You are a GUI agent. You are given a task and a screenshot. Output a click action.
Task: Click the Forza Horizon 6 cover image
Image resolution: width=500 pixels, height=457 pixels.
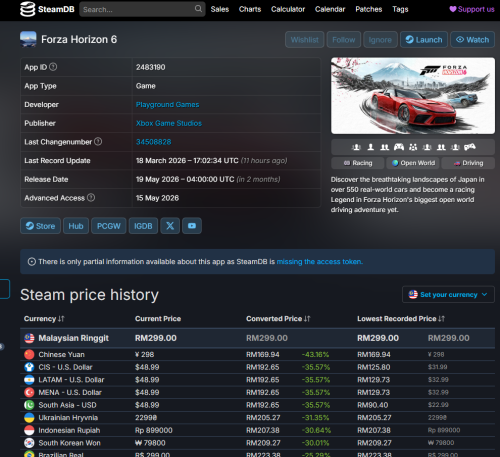[x=413, y=96]
